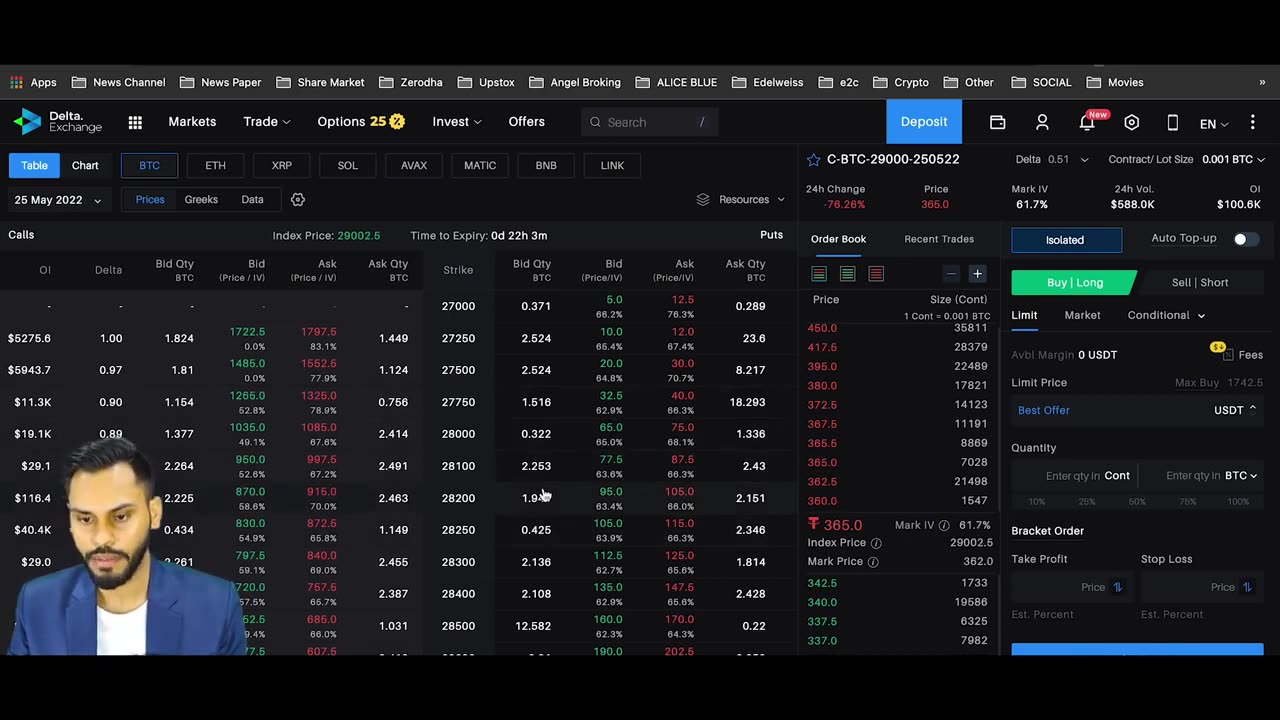1280x720 pixels.
Task: Select Buy | Long order side
Action: click(1075, 282)
